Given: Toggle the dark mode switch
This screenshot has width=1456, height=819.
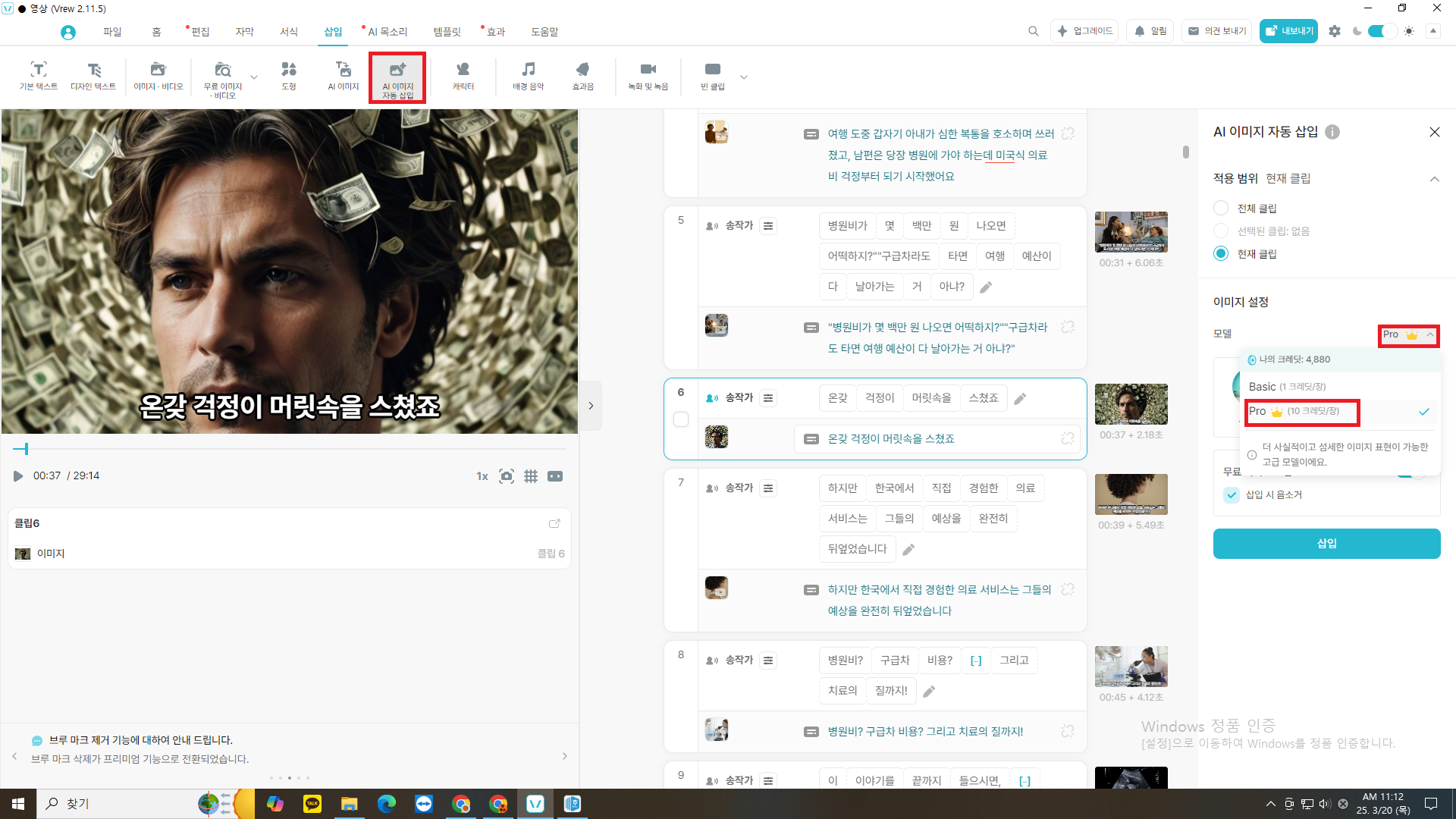Looking at the screenshot, I should coord(1382,31).
